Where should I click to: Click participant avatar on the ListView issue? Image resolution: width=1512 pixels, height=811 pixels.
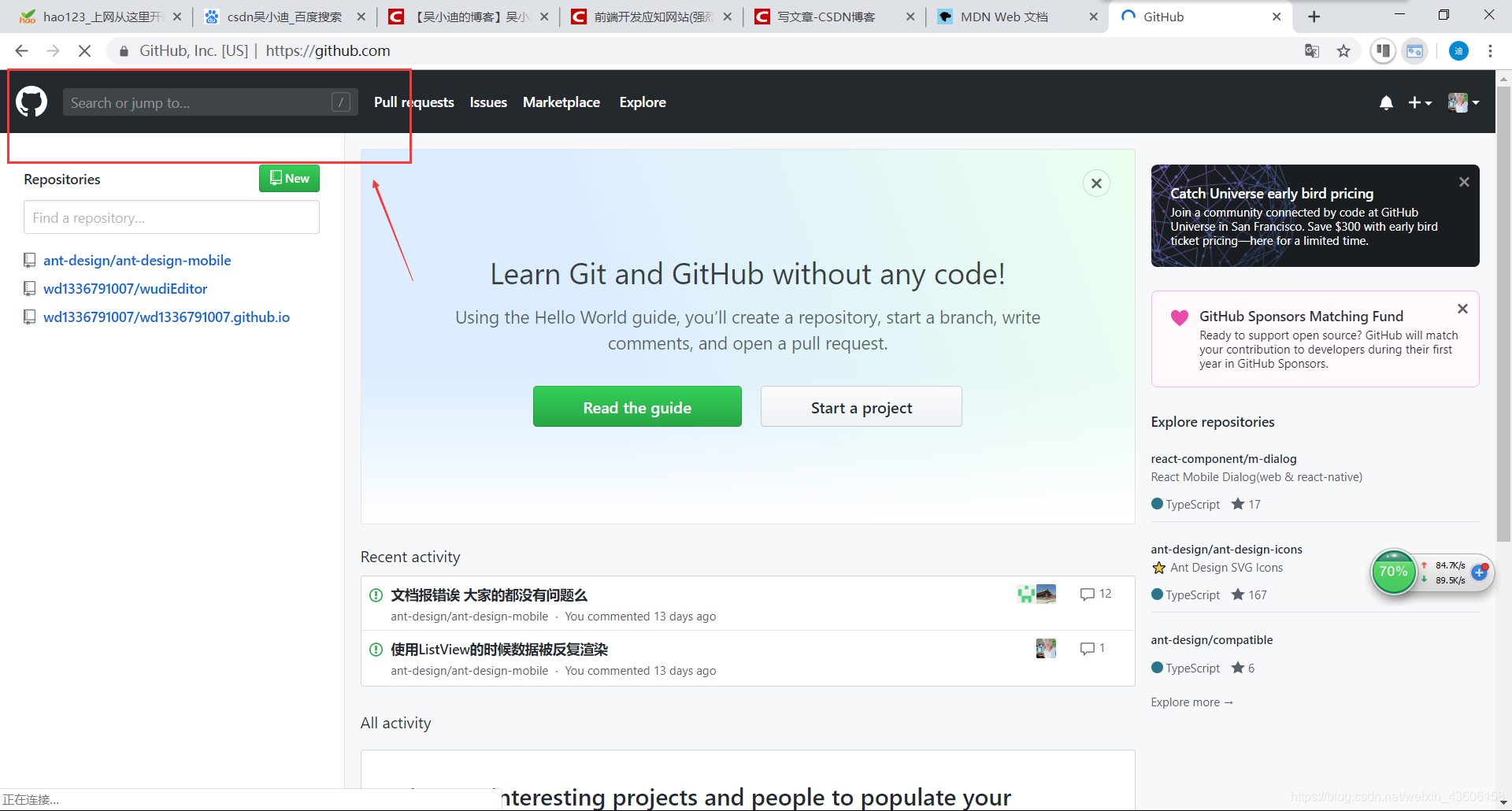tap(1046, 648)
